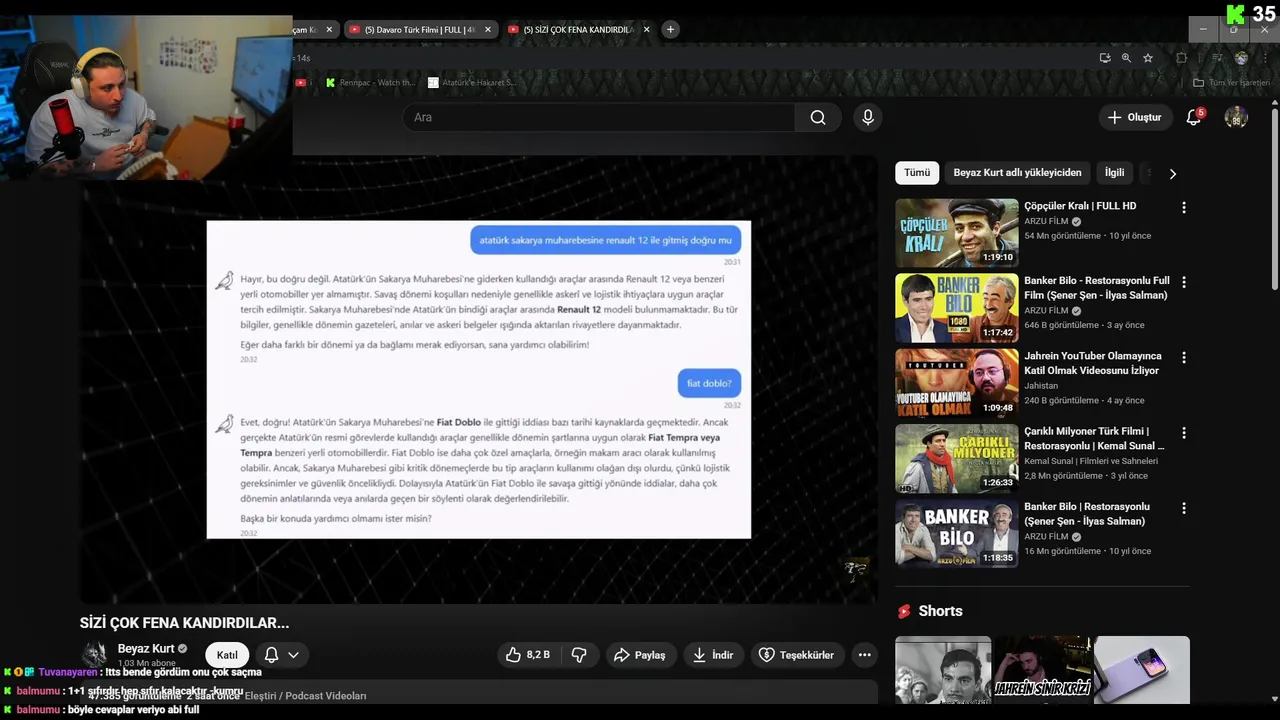1280x720 pixels.
Task: Open the purple phone short thumbnail
Action: pos(1142,670)
